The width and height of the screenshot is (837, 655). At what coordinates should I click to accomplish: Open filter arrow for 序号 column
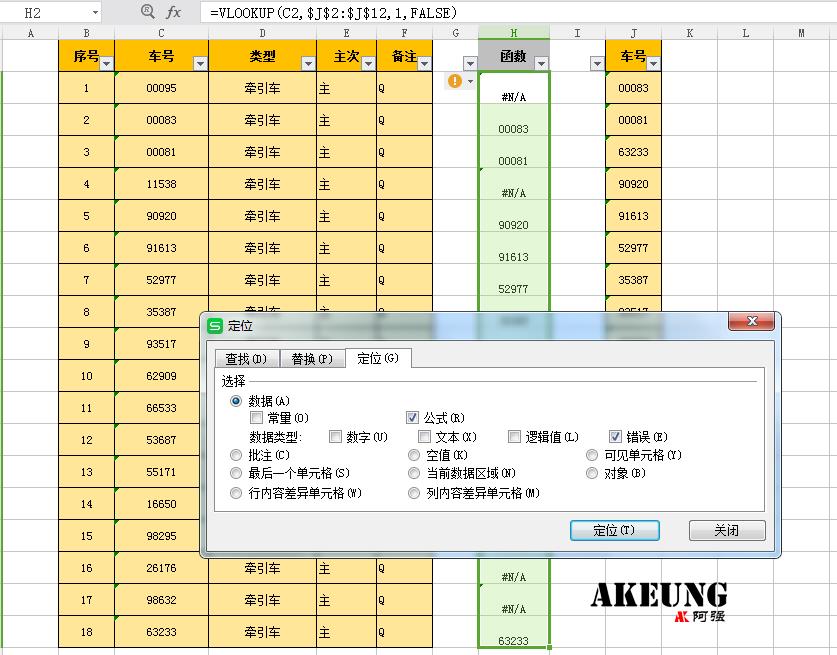[x=107, y=64]
